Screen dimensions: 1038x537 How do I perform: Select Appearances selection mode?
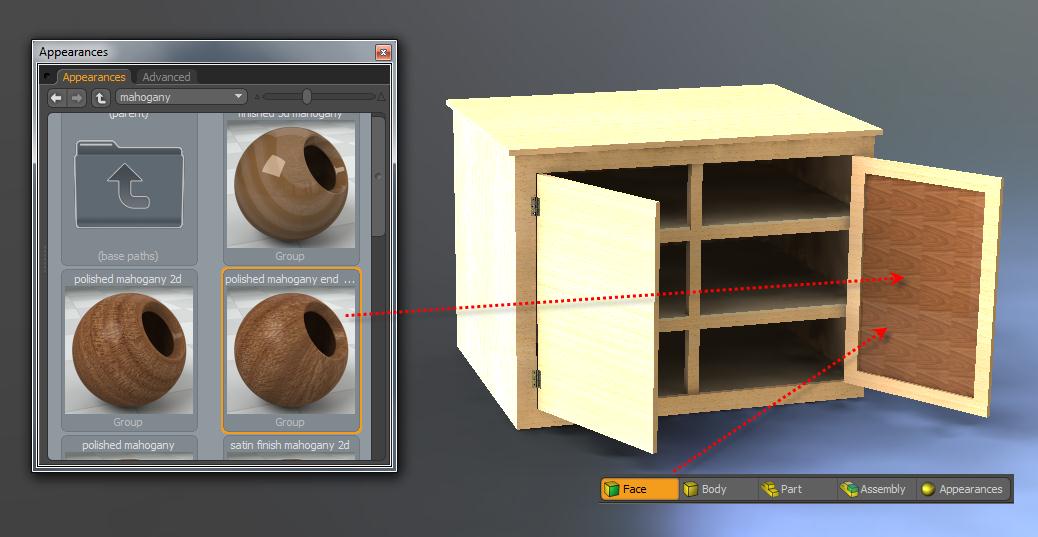tap(964, 489)
